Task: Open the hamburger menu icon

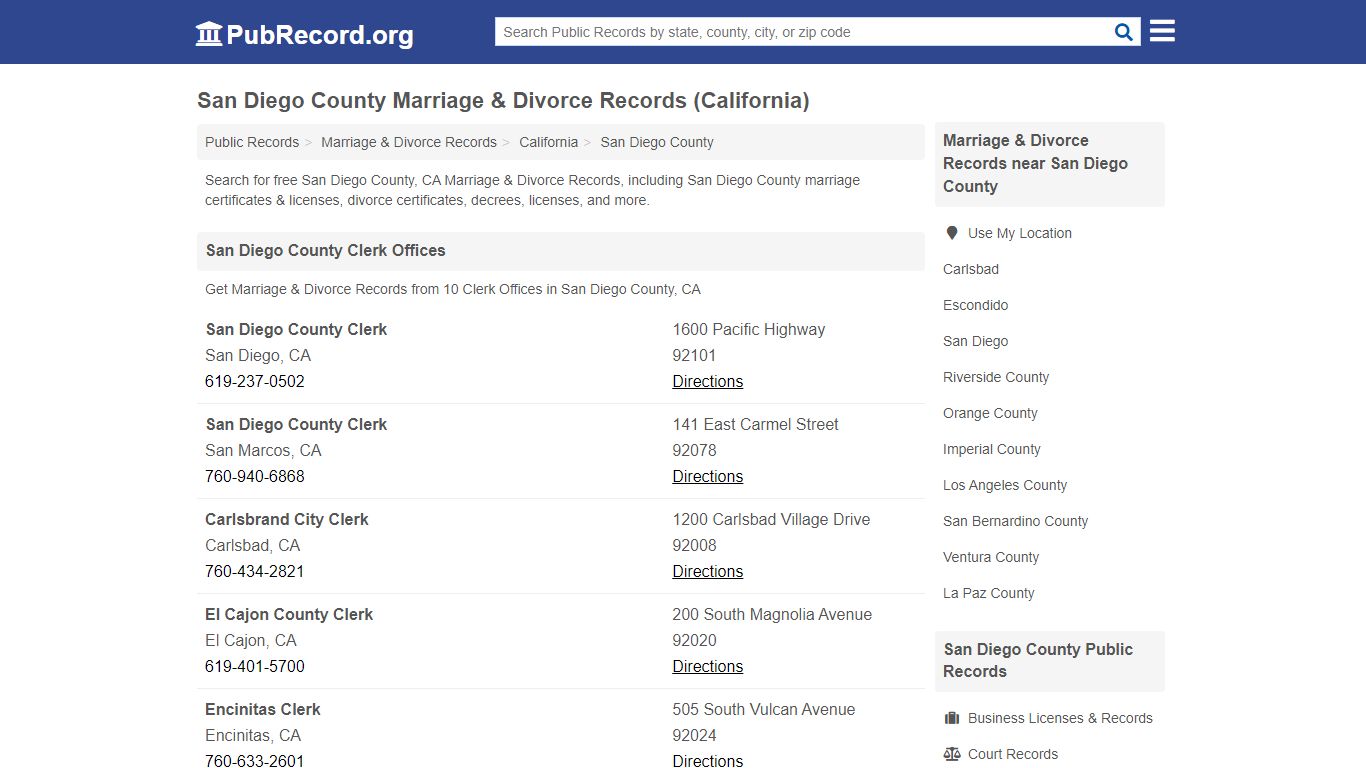Action: point(1162,31)
